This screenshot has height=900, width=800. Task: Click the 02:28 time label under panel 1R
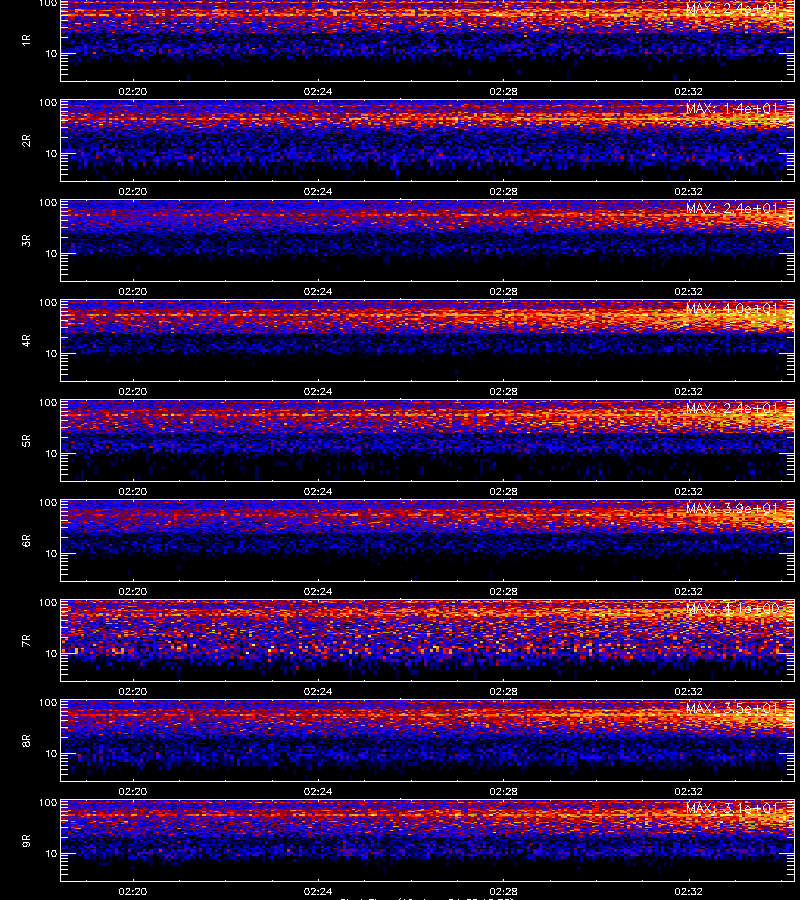[x=503, y=92]
